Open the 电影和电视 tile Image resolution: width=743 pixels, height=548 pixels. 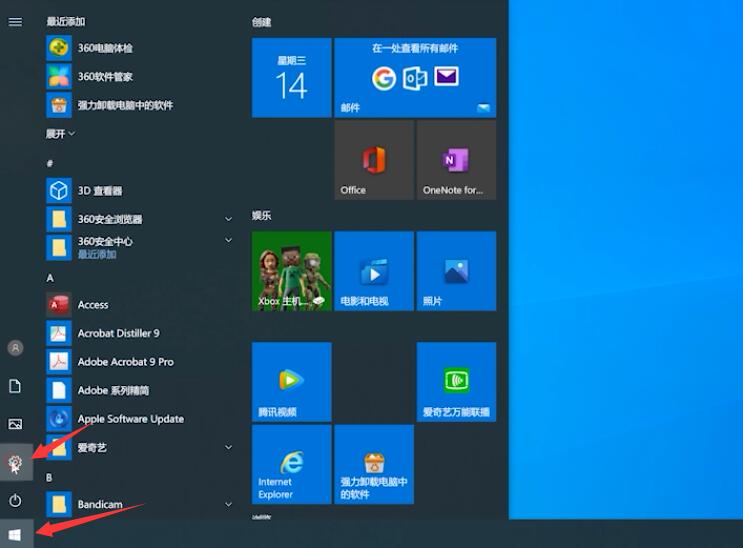tap(374, 271)
